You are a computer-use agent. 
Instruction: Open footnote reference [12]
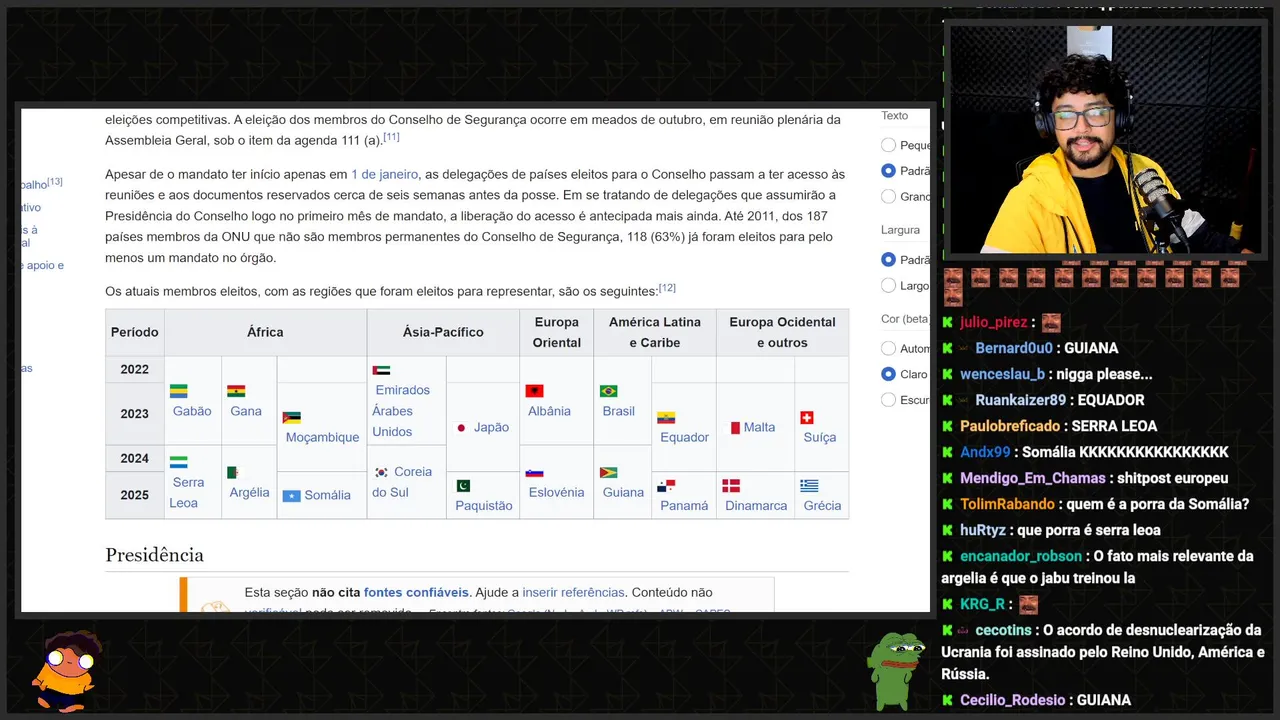point(667,288)
